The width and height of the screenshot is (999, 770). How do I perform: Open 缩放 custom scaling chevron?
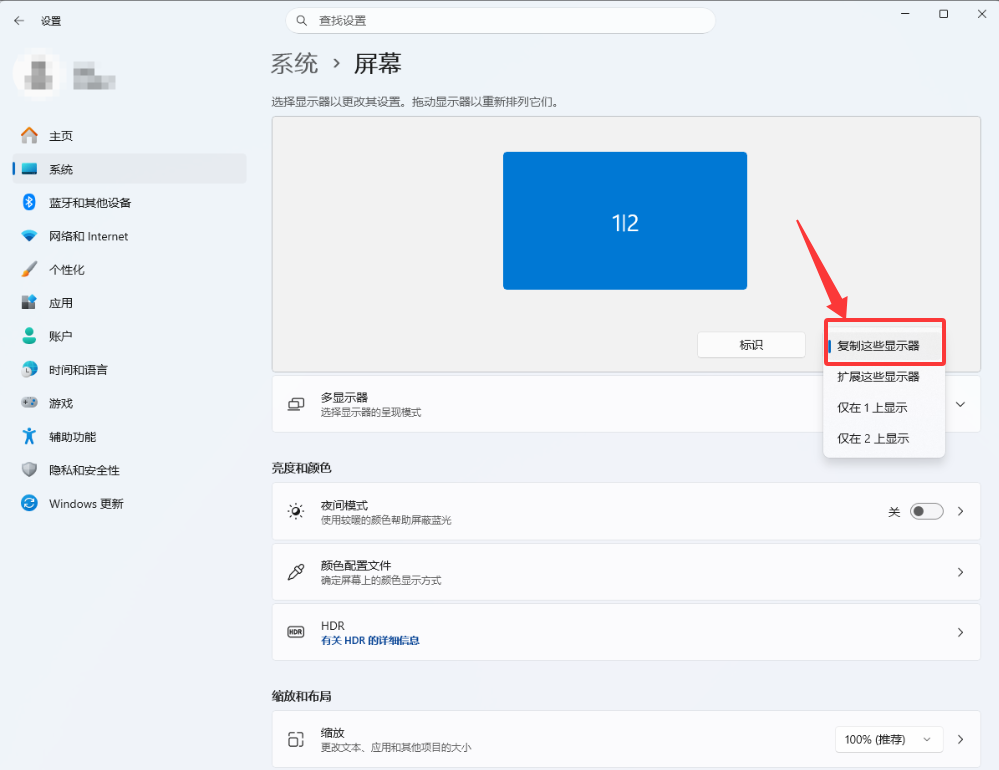click(960, 739)
